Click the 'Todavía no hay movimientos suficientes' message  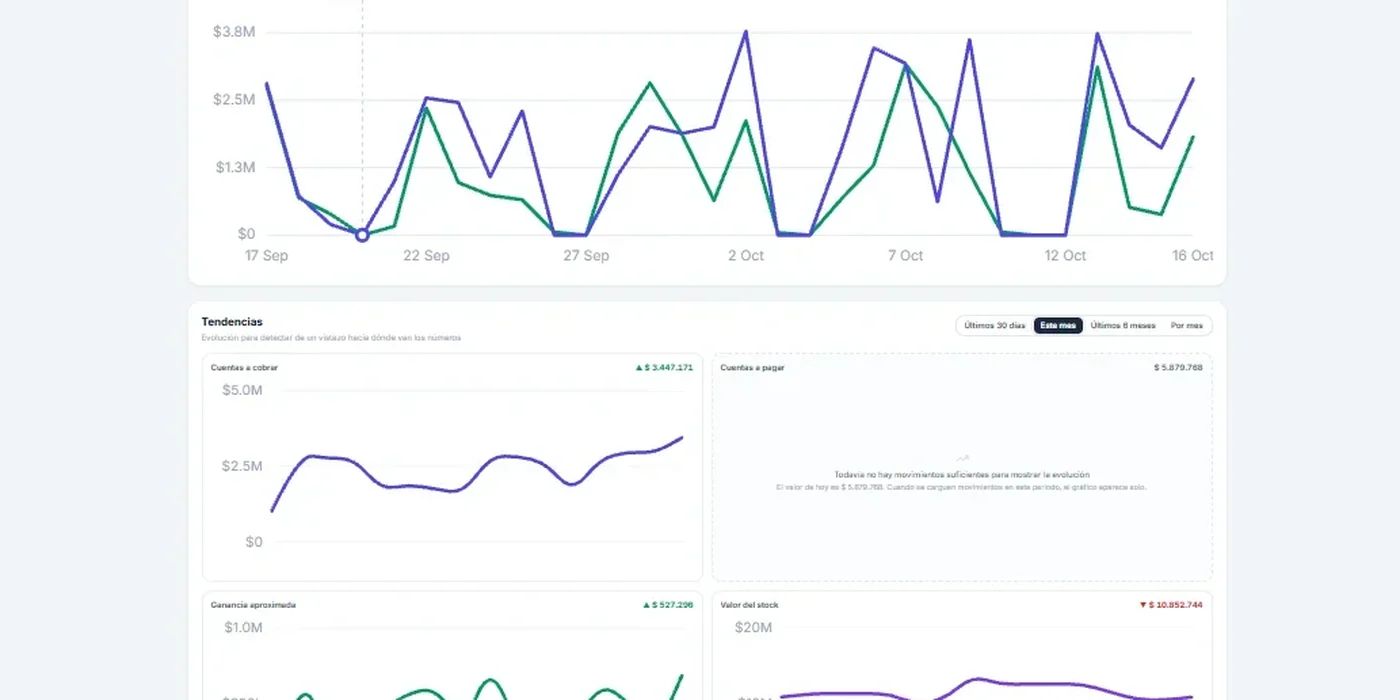[x=962, y=475]
